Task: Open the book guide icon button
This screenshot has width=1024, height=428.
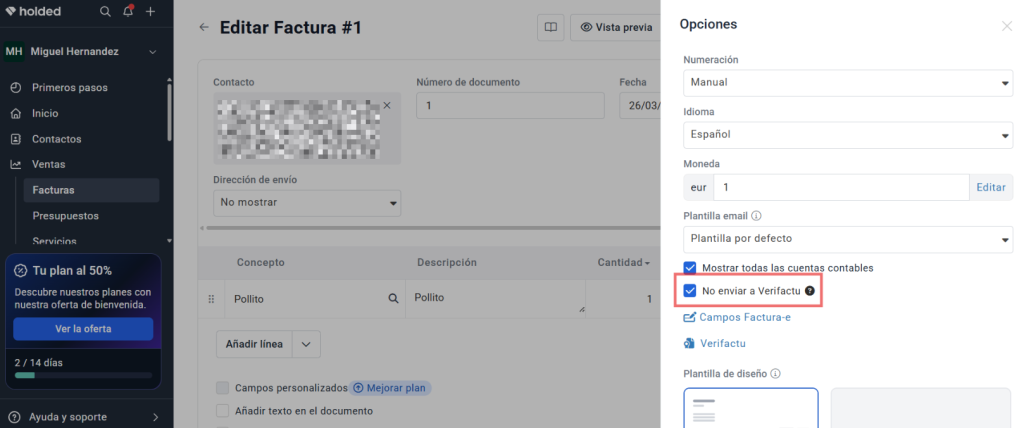Action: [551, 27]
